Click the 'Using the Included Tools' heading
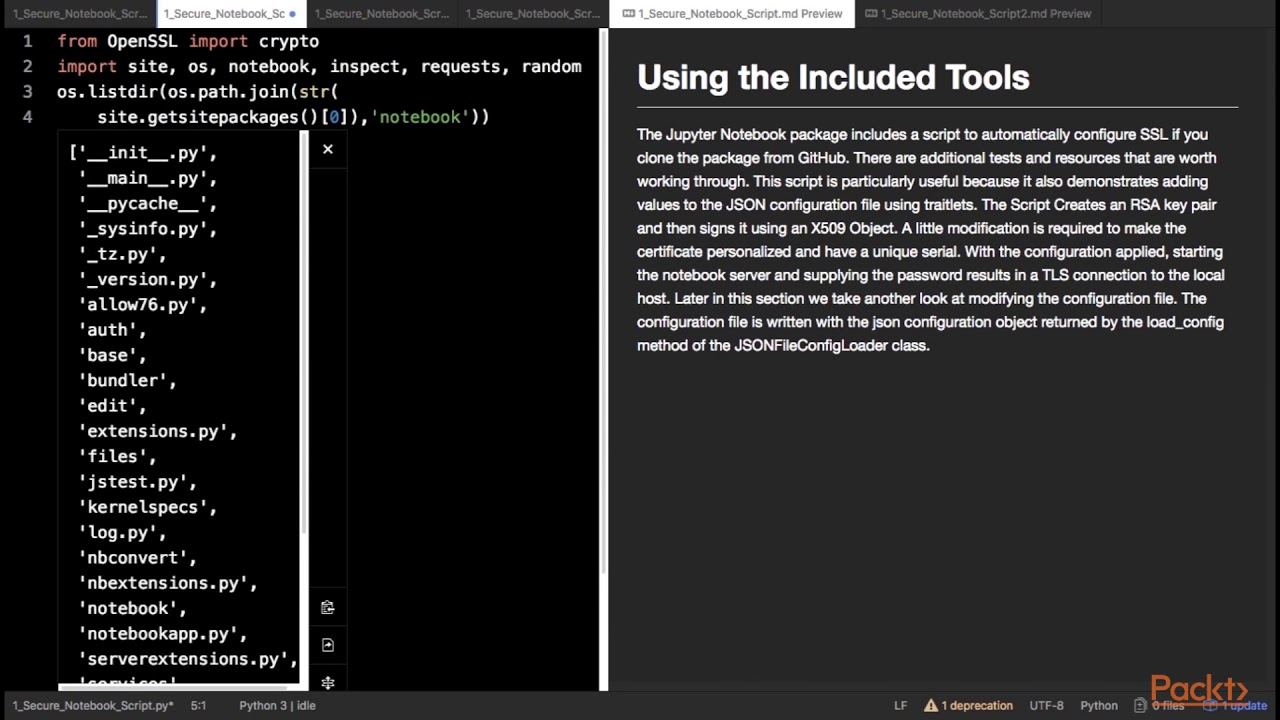The width and height of the screenshot is (1280, 720). pos(833,77)
